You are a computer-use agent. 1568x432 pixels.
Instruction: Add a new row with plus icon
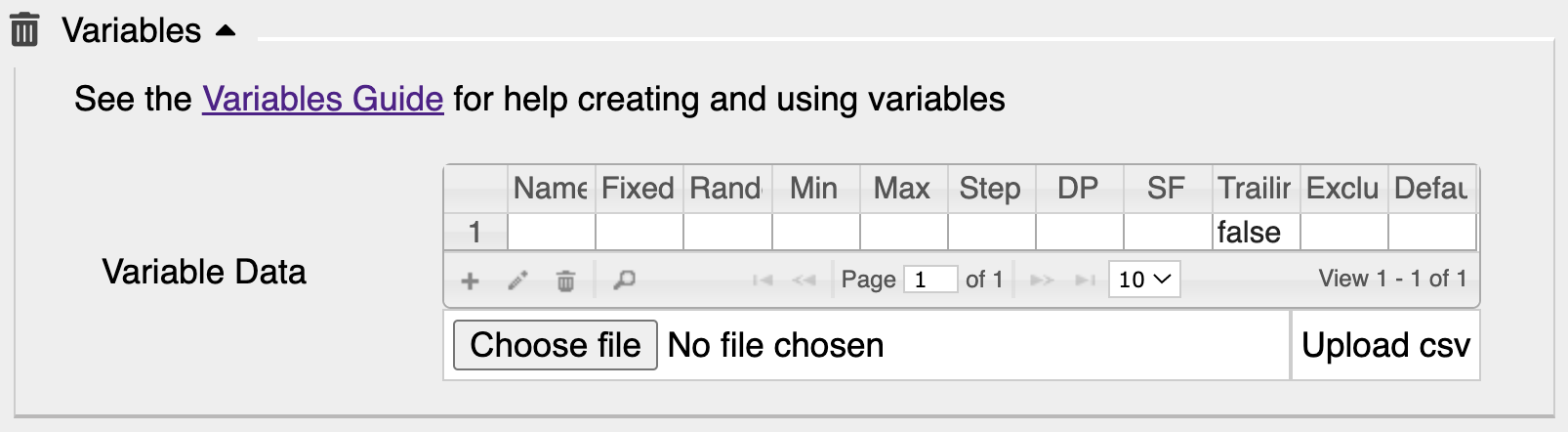click(470, 281)
